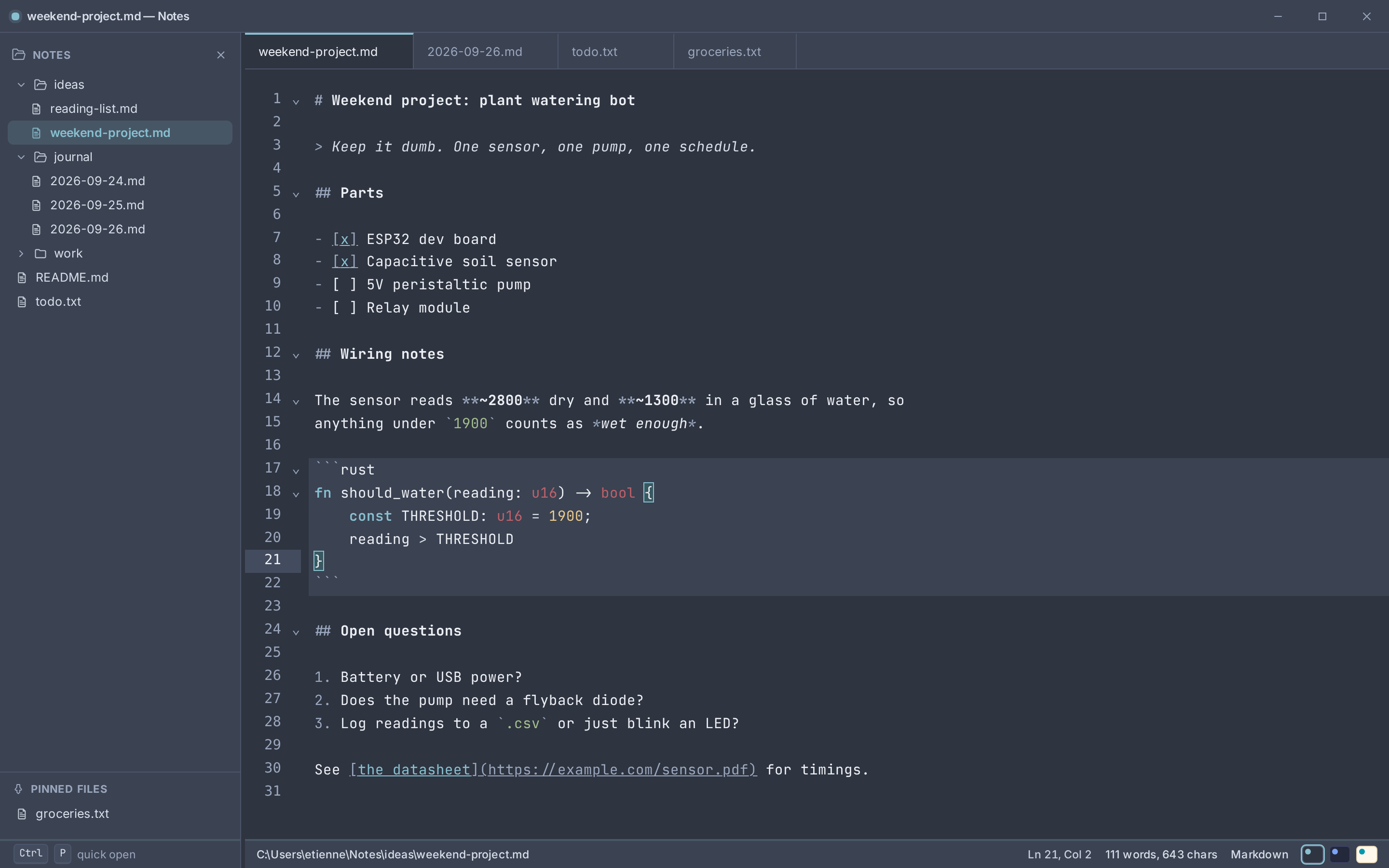This screenshot has height=868, width=1389.
Task: Close the Notes window
Action: tap(1367, 16)
